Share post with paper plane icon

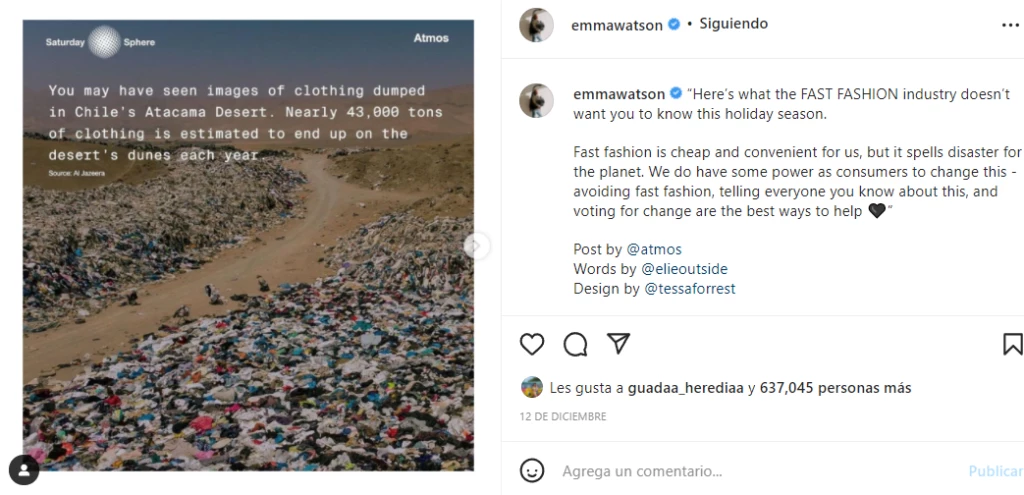click(x=619, y=344)
